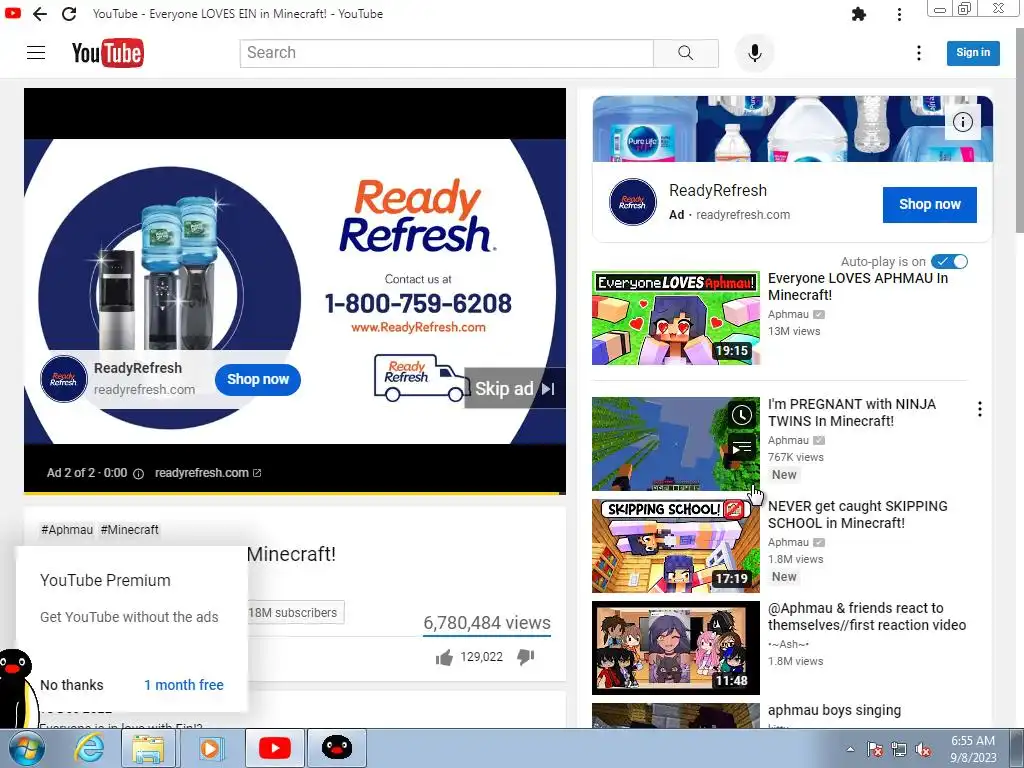The height and width of the screenshot is (768, 1024).
Task: Click the penguin app taskbar icon
Action: coord(337,748)
